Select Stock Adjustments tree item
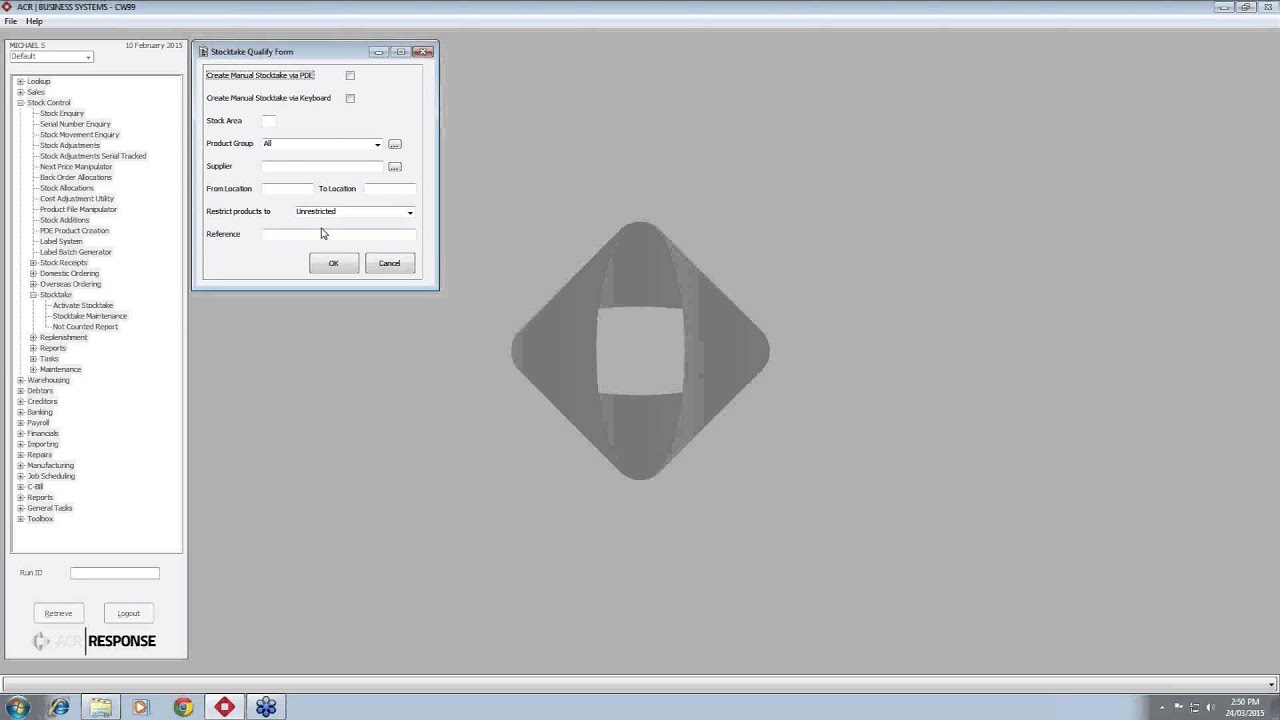Viewport: 1280px width, 720px height. [x=70, y=145]
